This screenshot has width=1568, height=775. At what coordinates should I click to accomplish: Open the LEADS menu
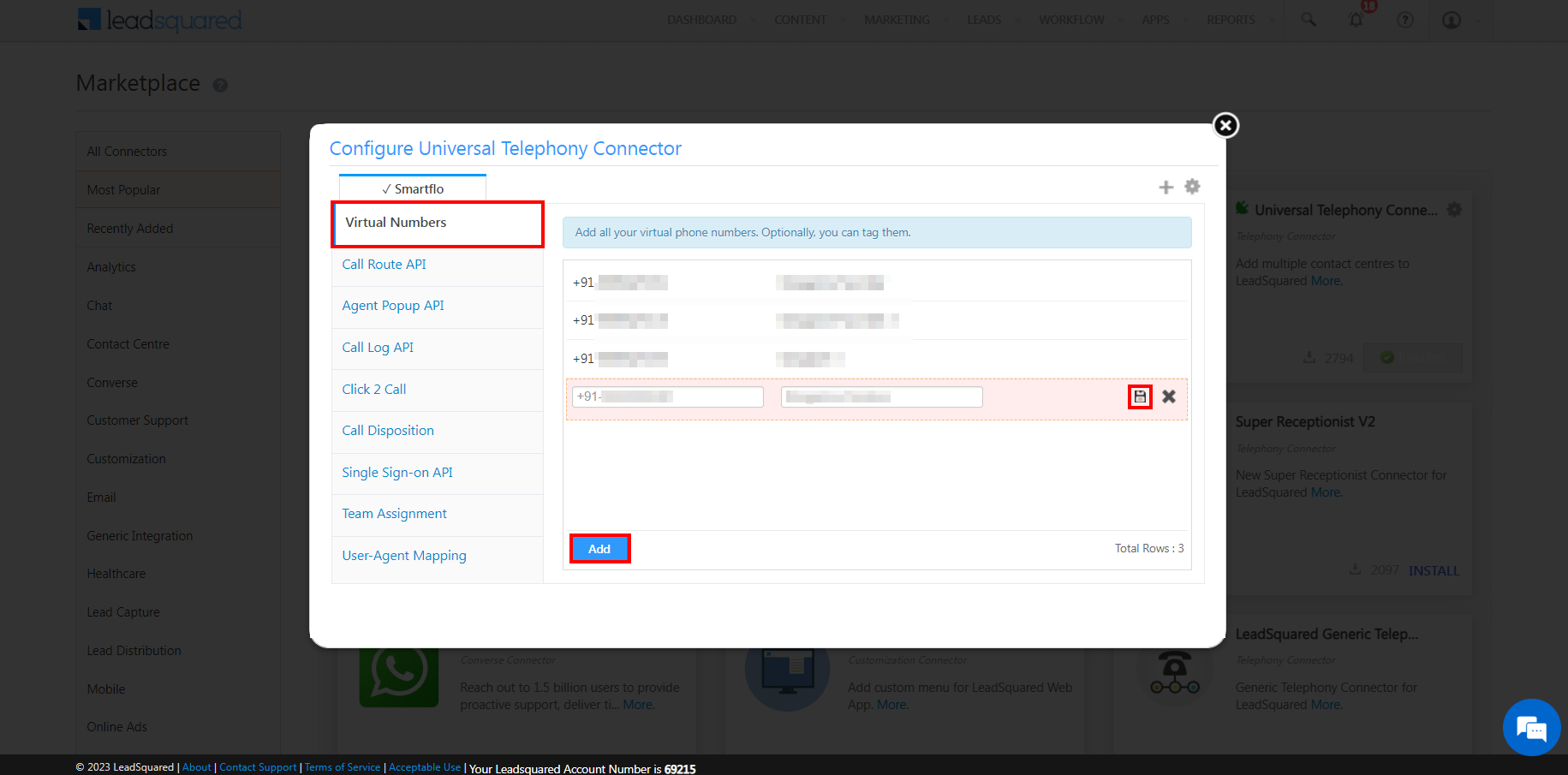pos(984,20)
